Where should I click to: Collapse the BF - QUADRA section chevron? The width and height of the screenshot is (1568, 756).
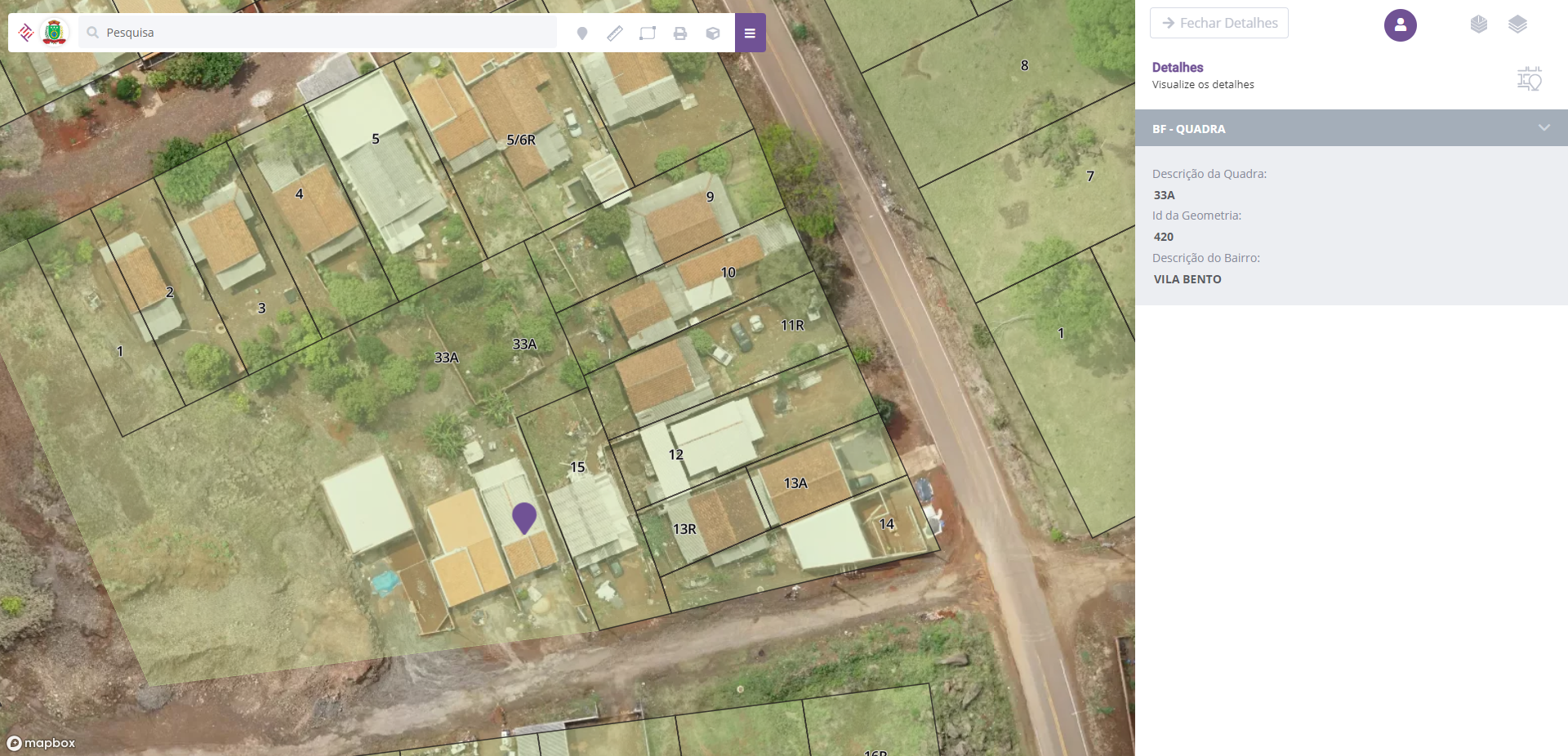coord(1544,127)
